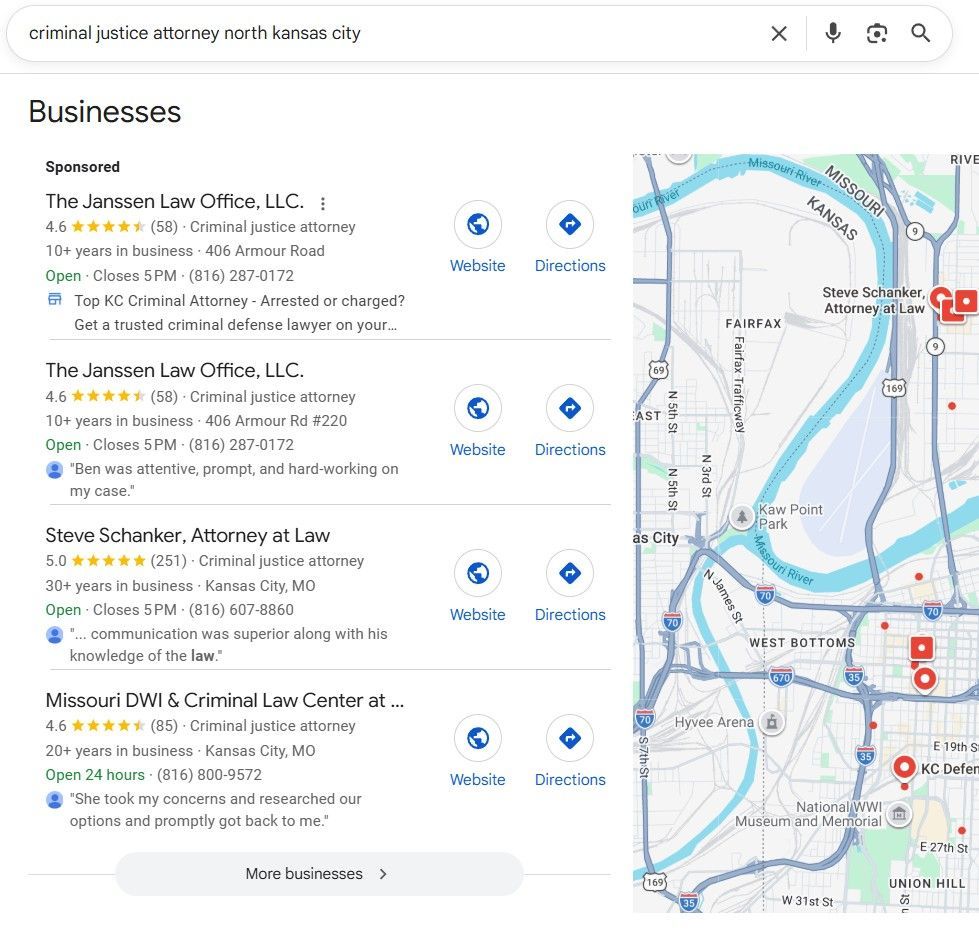979x930 pixels.
Task: Click address 406 Armour Rd #220
Action: [x=276, y=421]
